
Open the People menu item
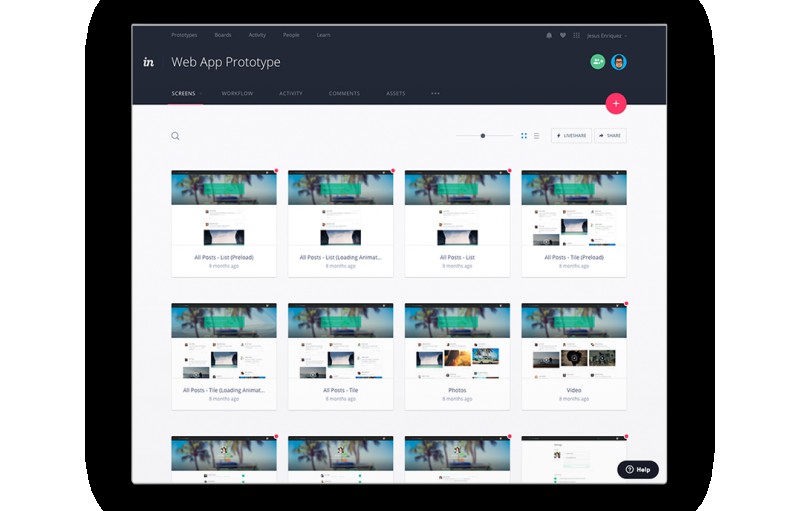tap(291, 35)
